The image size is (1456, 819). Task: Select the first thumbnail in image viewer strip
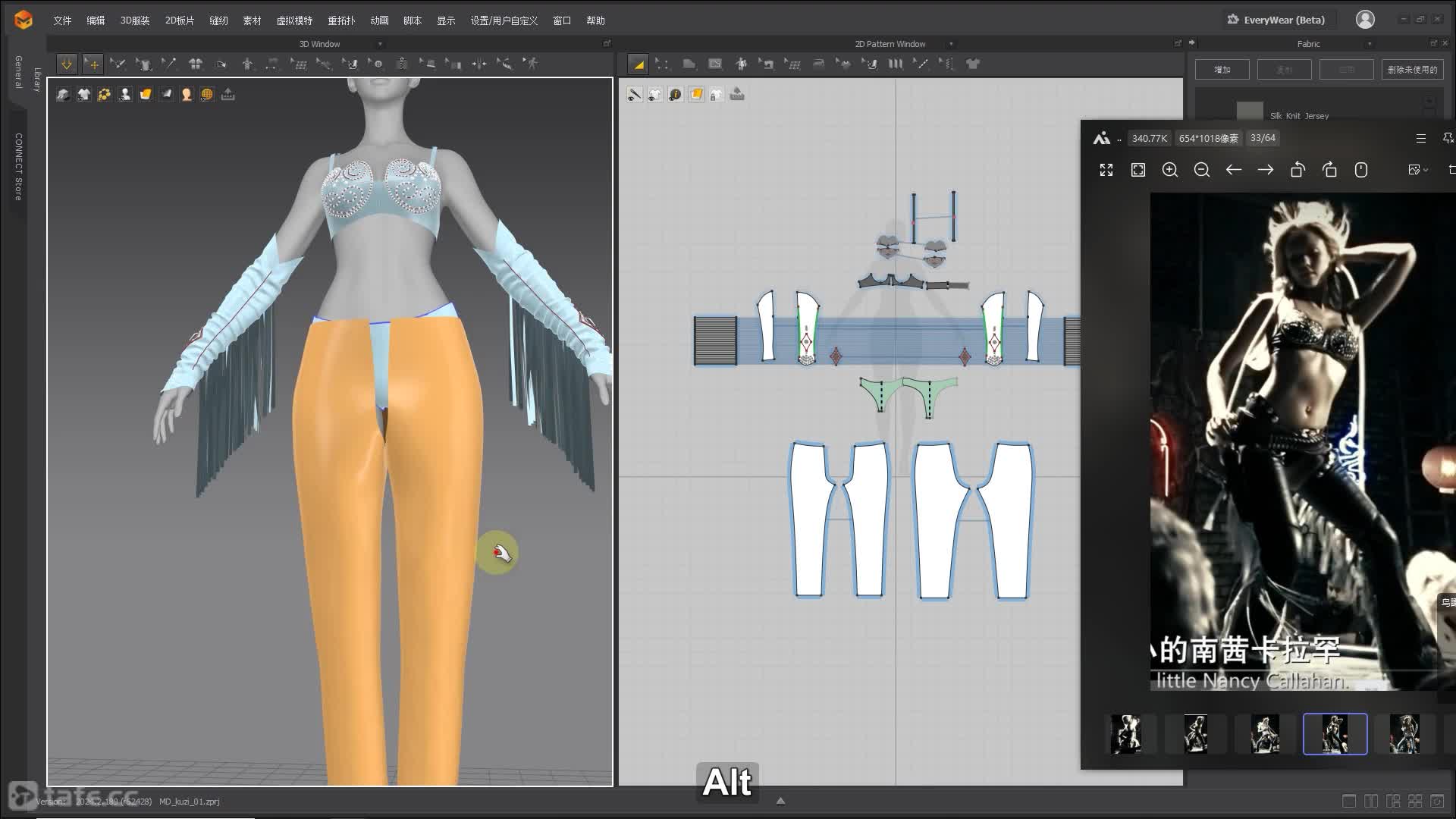coord(1126,733)
